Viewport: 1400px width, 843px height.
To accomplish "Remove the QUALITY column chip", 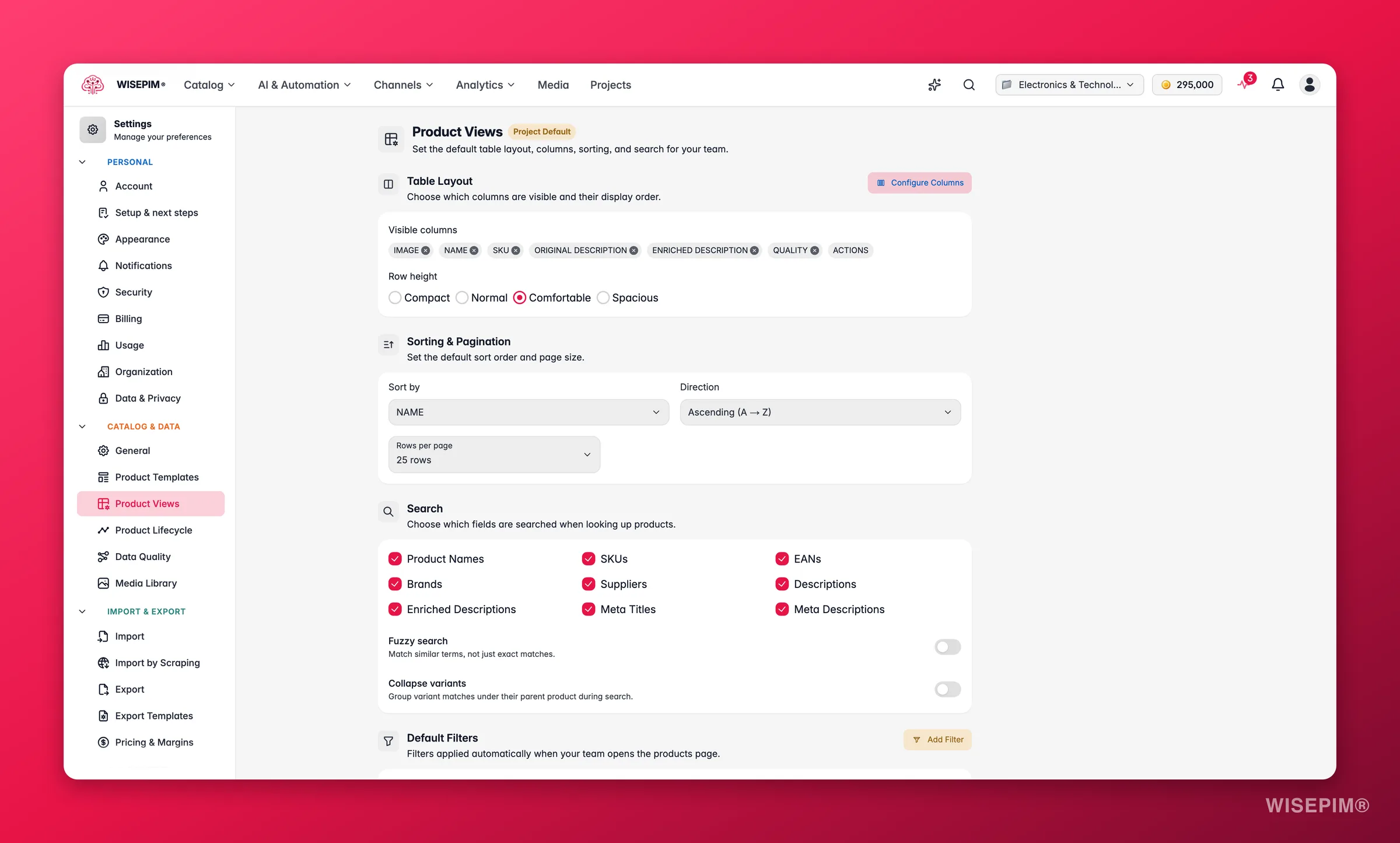I will click(814, 250).
